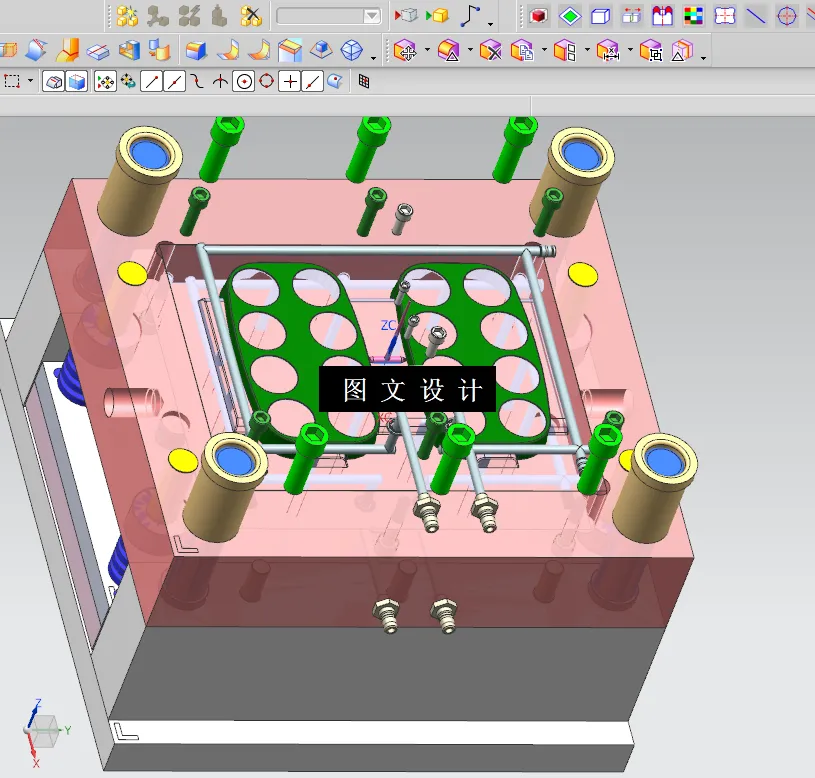Image resolution: width=815 pixels, height=778 pixels.
Task: Select the rectangle marquee selection tool
Action: click(x=11, y=82)
